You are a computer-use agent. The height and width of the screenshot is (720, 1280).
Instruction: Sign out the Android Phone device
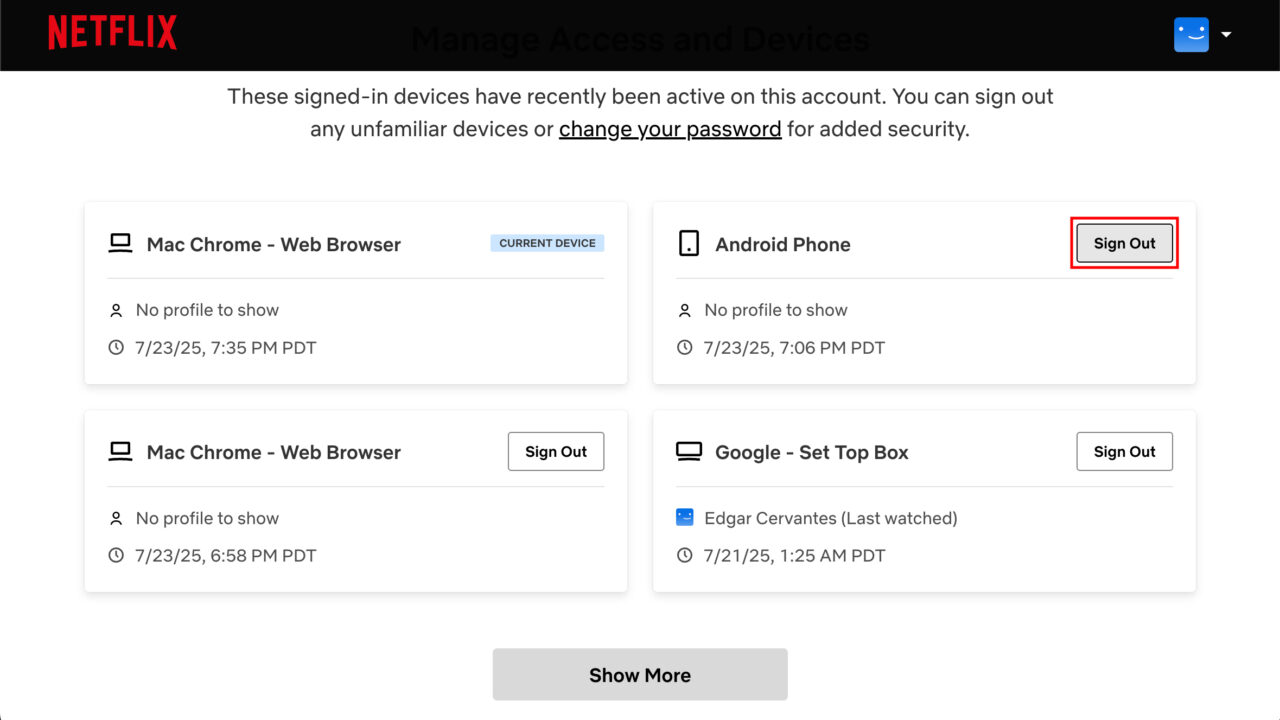1124,243
